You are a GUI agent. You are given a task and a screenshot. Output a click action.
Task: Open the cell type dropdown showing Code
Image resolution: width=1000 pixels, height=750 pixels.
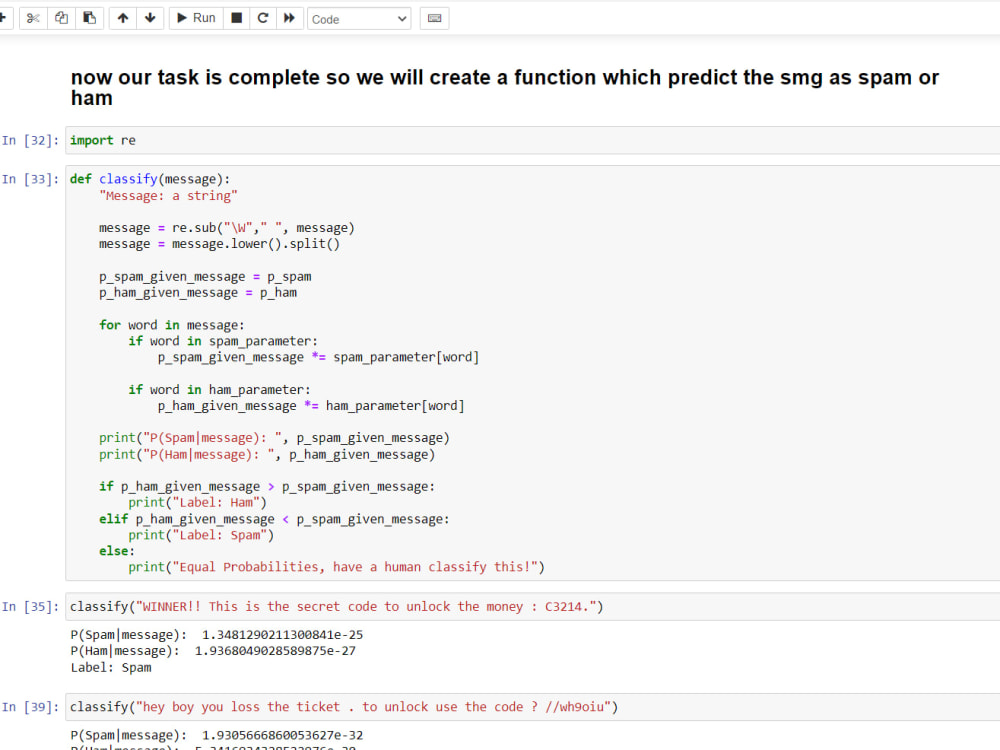point(360,17)
